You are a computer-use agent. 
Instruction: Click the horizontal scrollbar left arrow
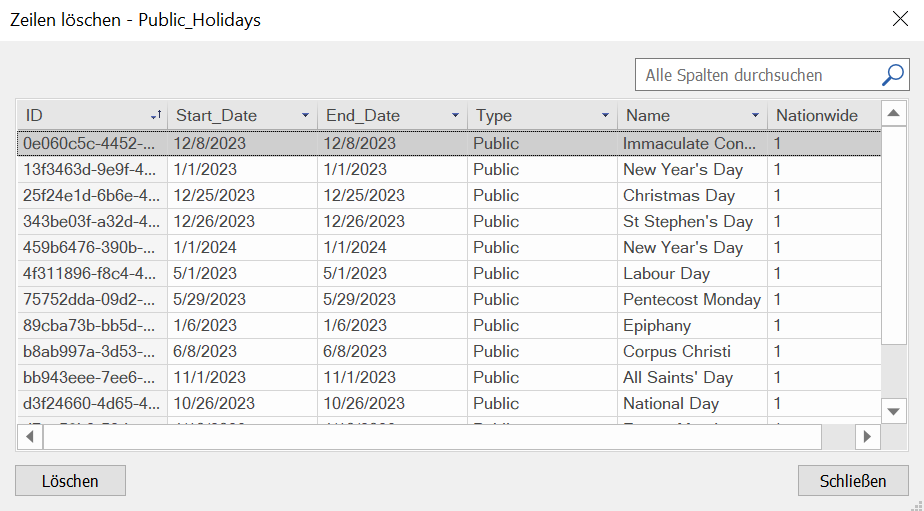pyautogui.click(x=29, y=437)
